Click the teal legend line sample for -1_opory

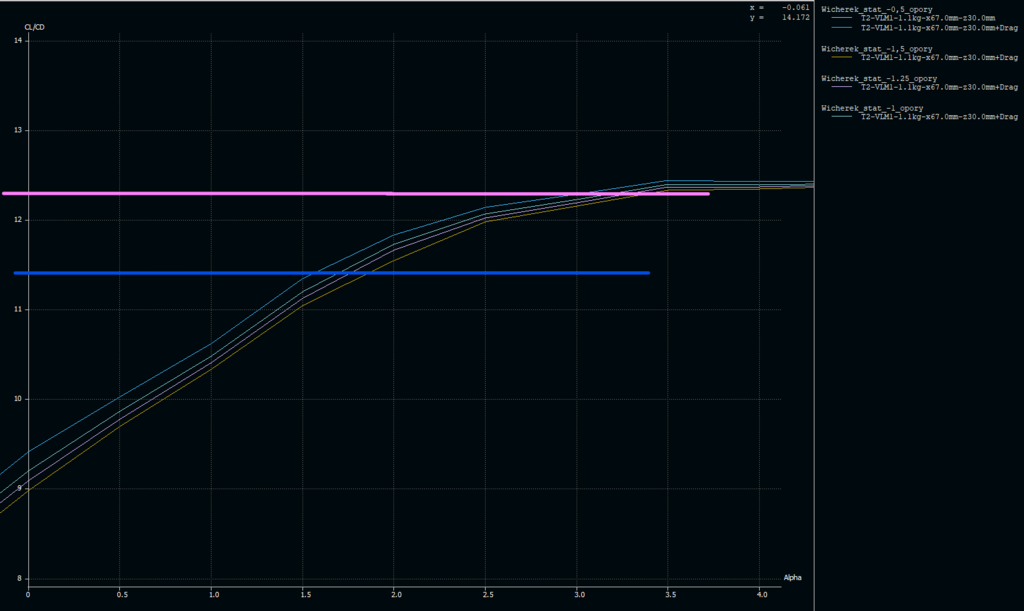click(844, 117)
